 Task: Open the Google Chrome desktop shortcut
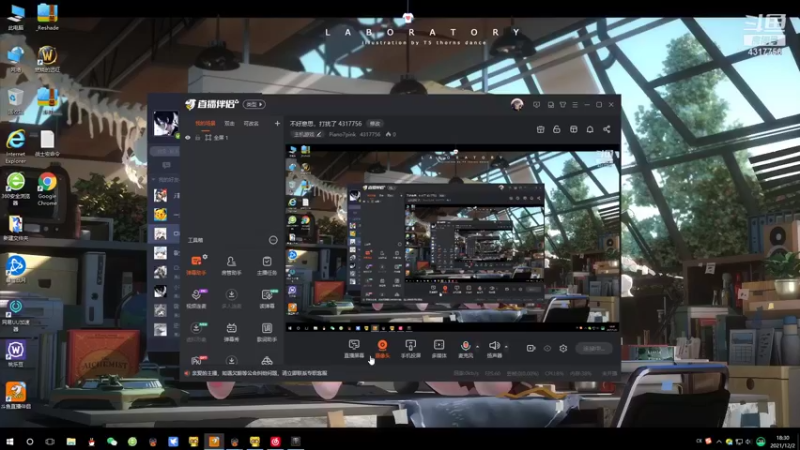click(x=47, y=188)
